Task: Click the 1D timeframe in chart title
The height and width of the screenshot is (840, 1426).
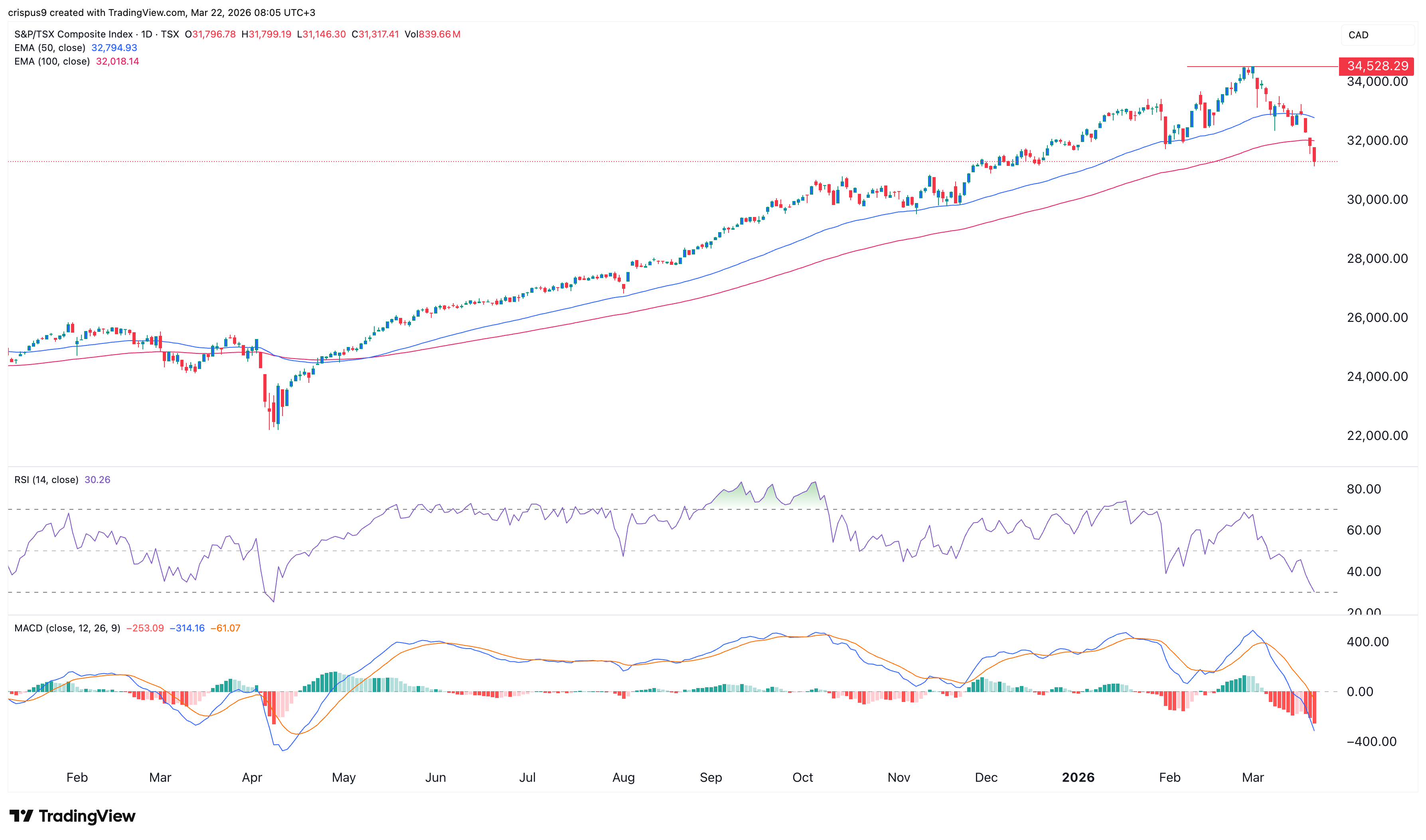Action: [146, 34]
